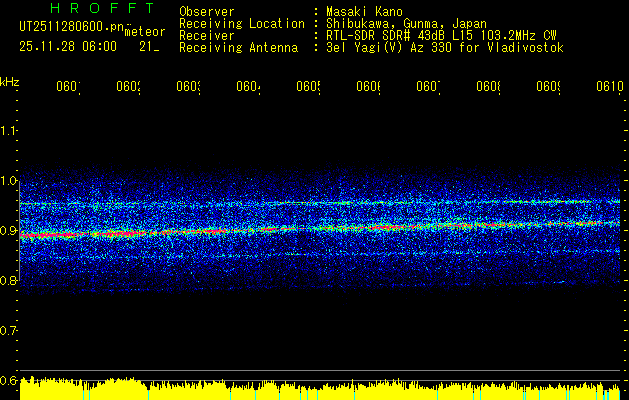Click the 1.1 kHz axis label
This screenshot has height=400, width=629.
pyautogui.click(x=8, y=131)
